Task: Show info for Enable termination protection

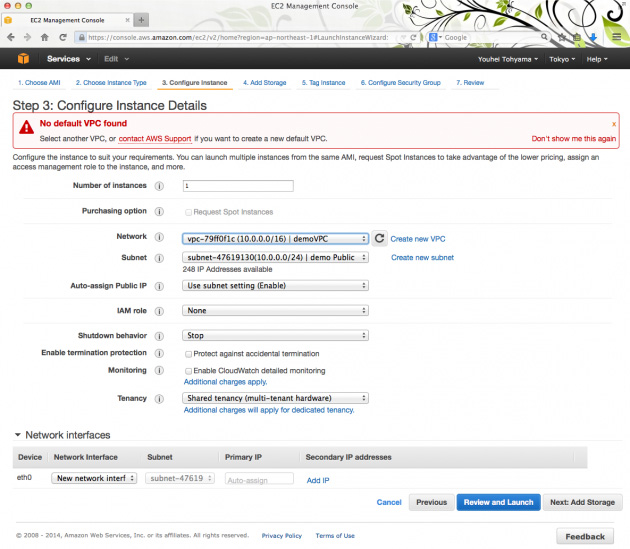Action: 160,353
